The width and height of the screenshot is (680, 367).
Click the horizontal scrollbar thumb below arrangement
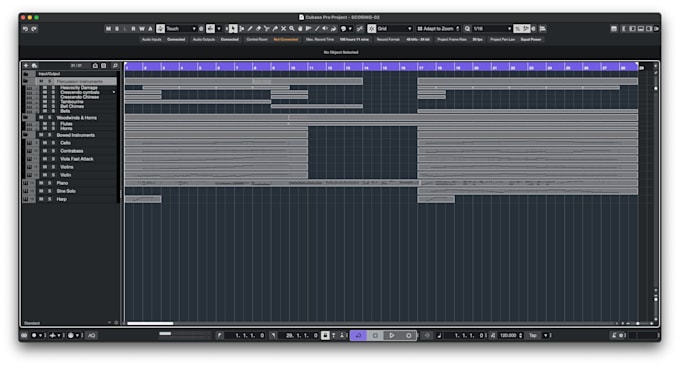point(150,323)
